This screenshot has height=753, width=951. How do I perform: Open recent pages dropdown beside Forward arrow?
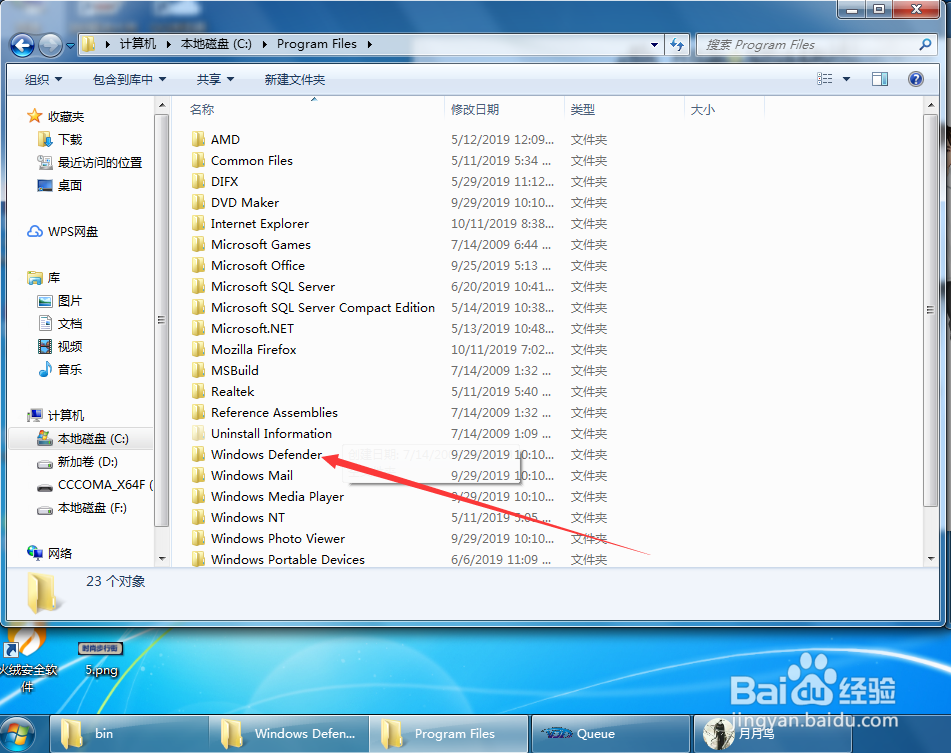pyautogui.click(x=70, y=45)
